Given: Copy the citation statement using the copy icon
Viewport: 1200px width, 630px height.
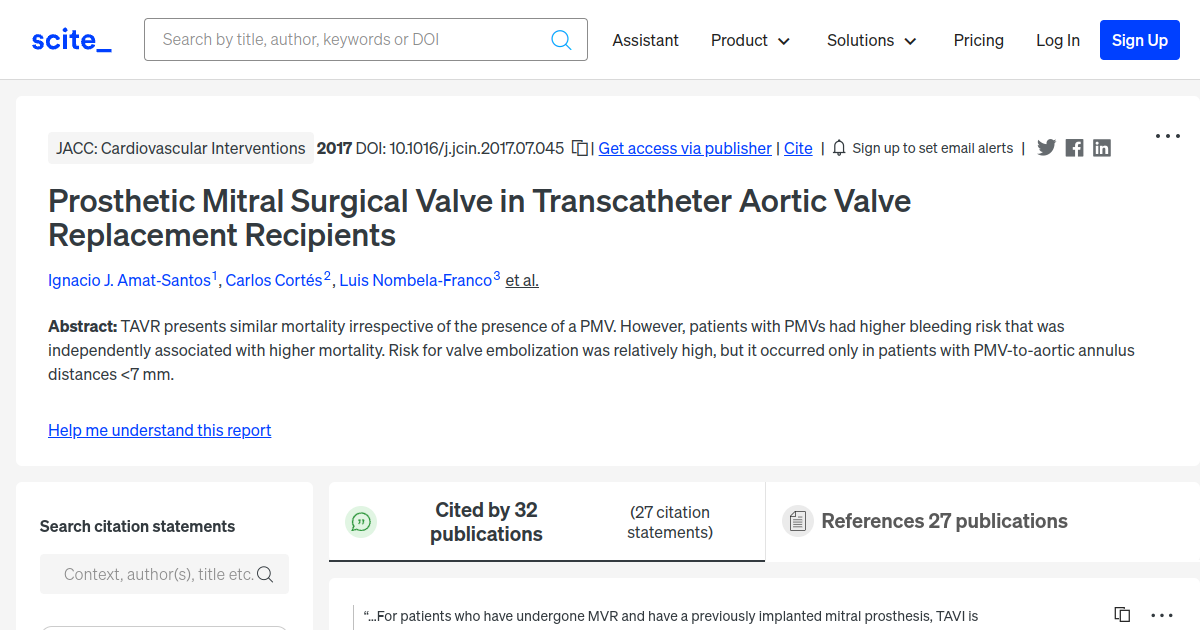Looking at the screenshot, I should (1122, 615).
